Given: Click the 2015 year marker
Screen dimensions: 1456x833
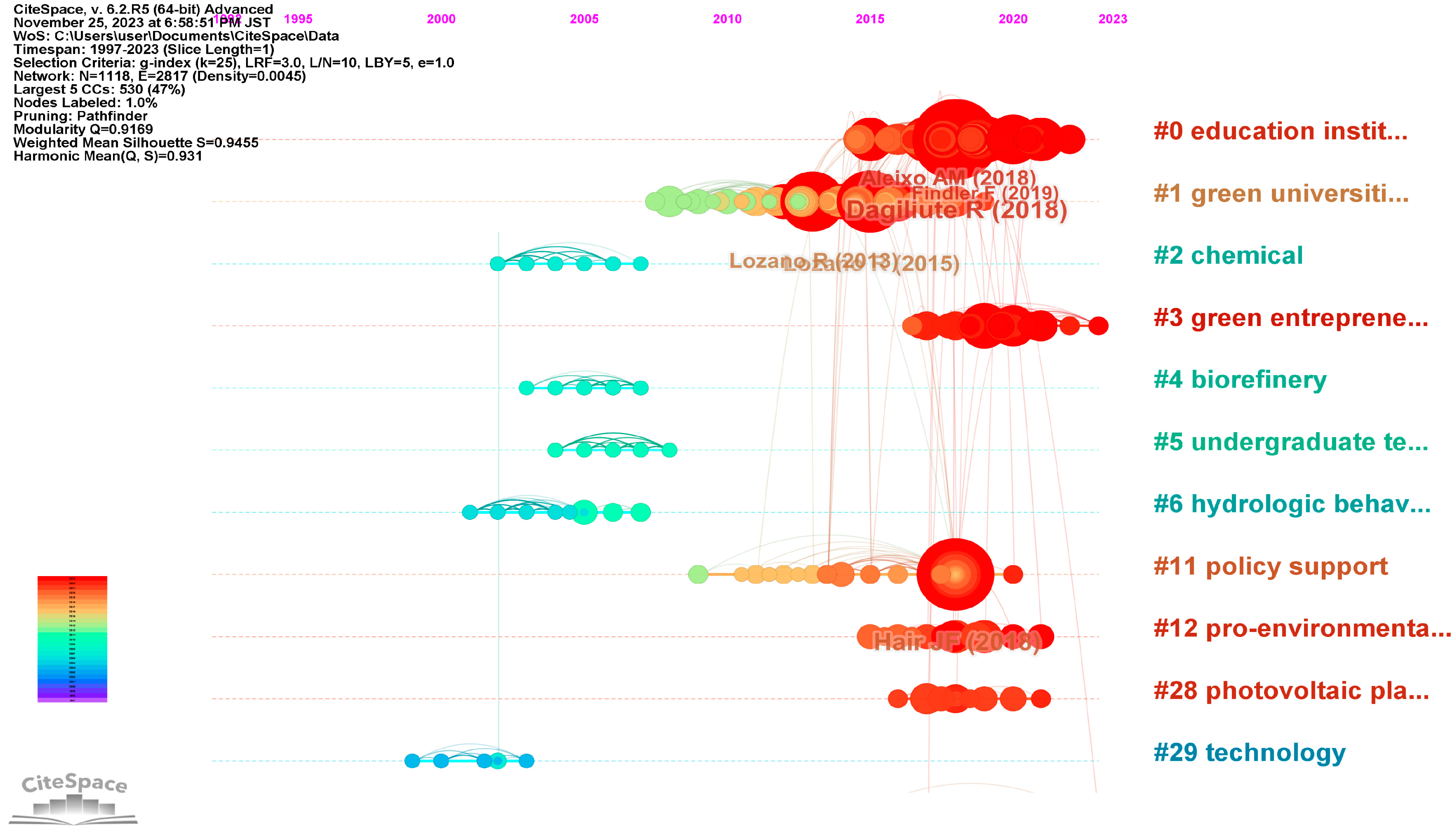Looking at the screenshot, I should click(x=869, y=19).
